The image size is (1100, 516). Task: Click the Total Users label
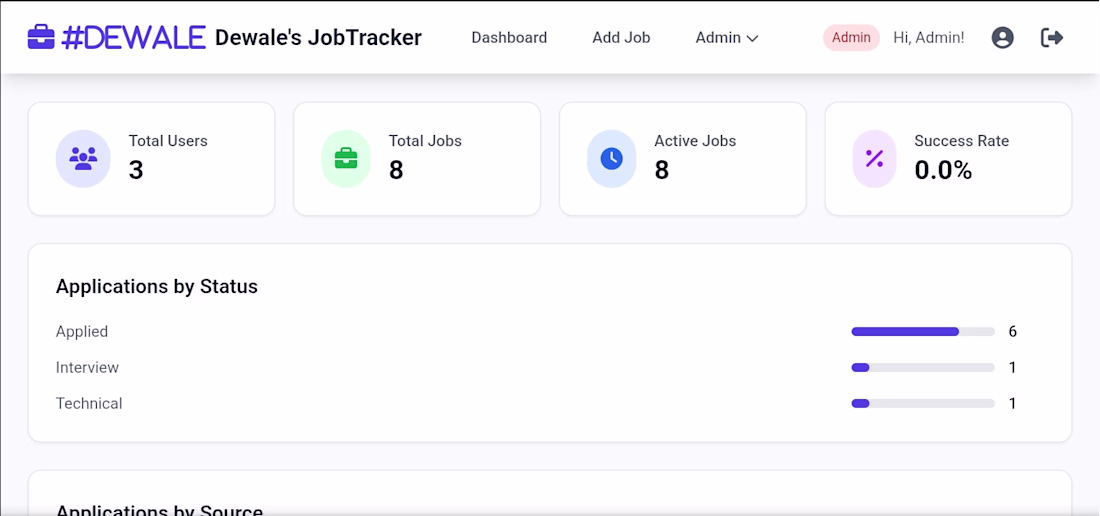[x=168, y=141]
